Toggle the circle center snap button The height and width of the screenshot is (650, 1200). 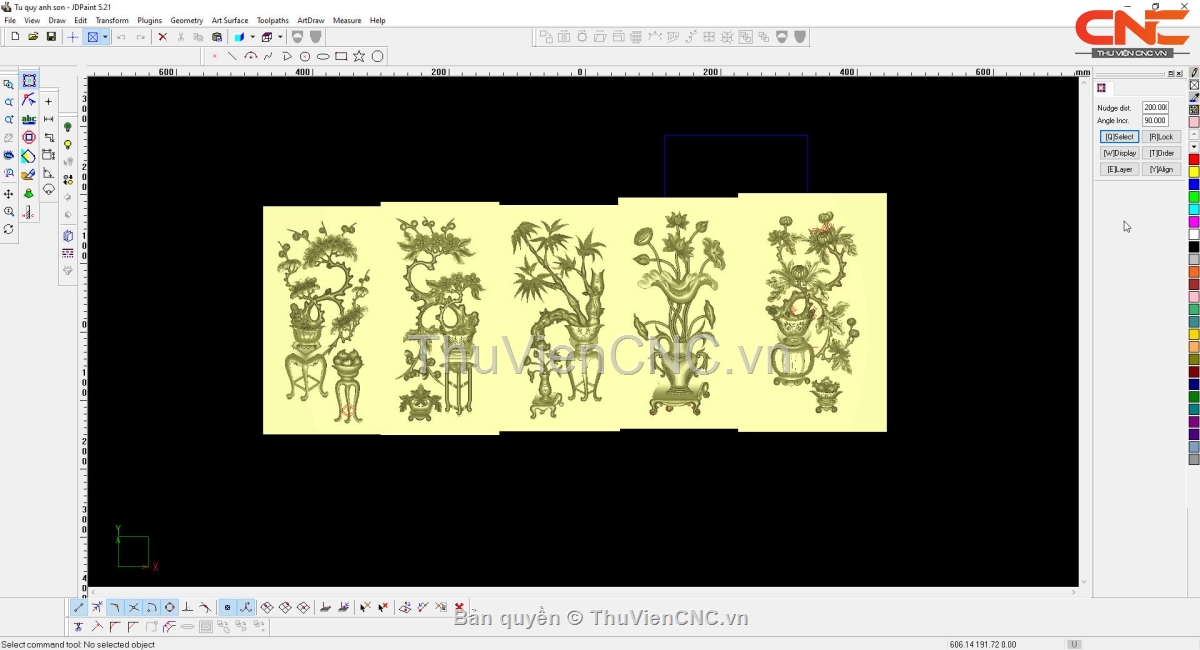(x=169, y=607)
